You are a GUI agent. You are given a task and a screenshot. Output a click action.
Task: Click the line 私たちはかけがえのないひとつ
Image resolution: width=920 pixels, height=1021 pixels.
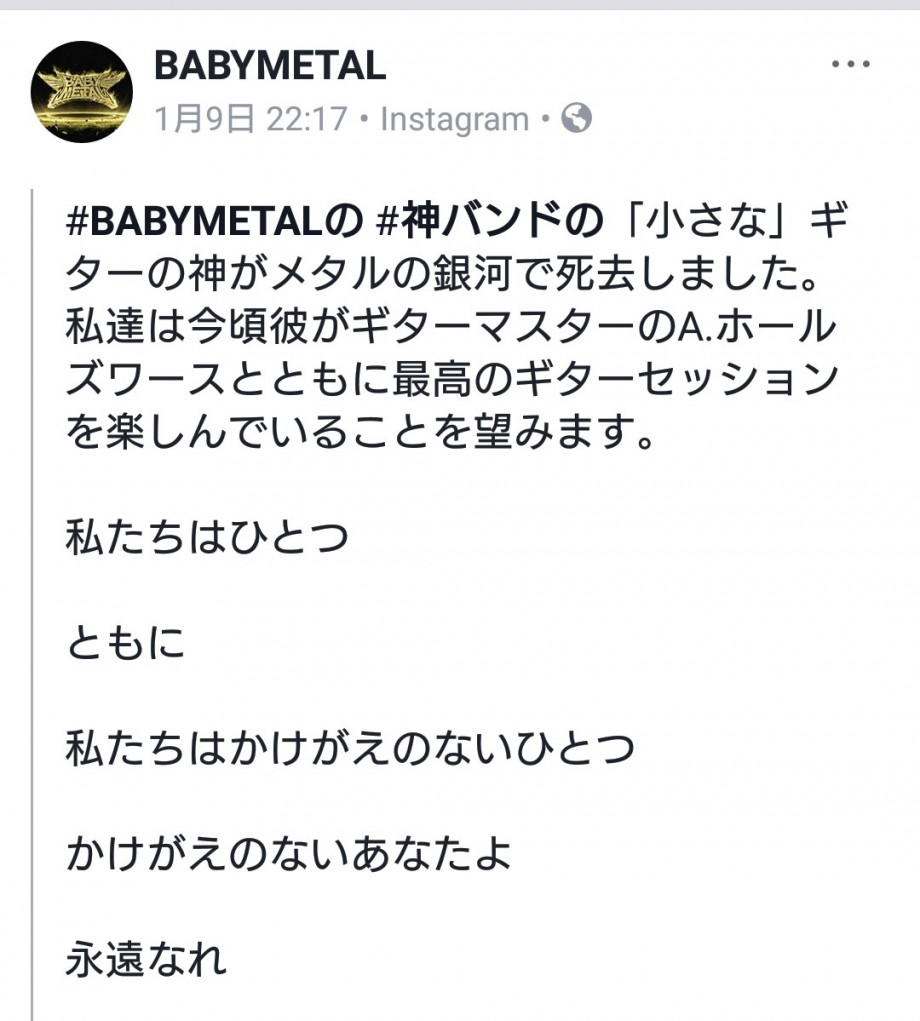tap(350, 749)
